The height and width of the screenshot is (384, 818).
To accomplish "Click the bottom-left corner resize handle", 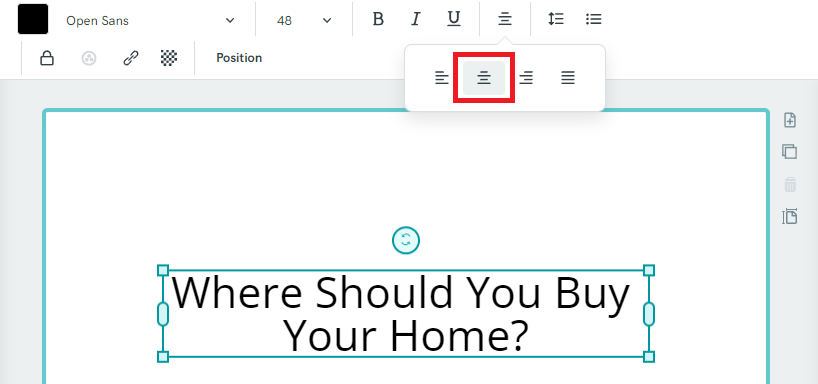I will click(163, 356).
